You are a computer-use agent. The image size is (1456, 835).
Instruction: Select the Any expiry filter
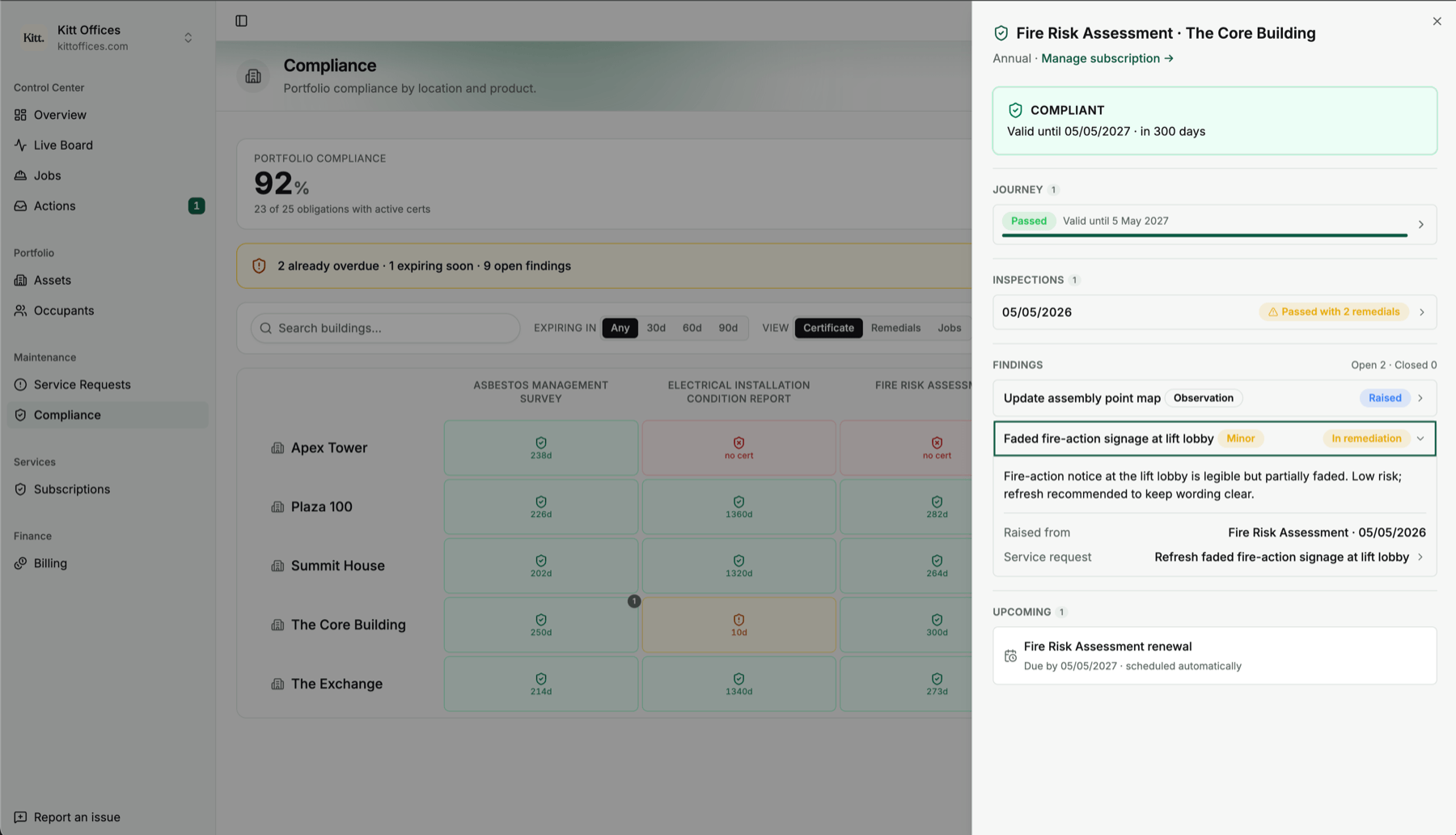click(620, 328)
